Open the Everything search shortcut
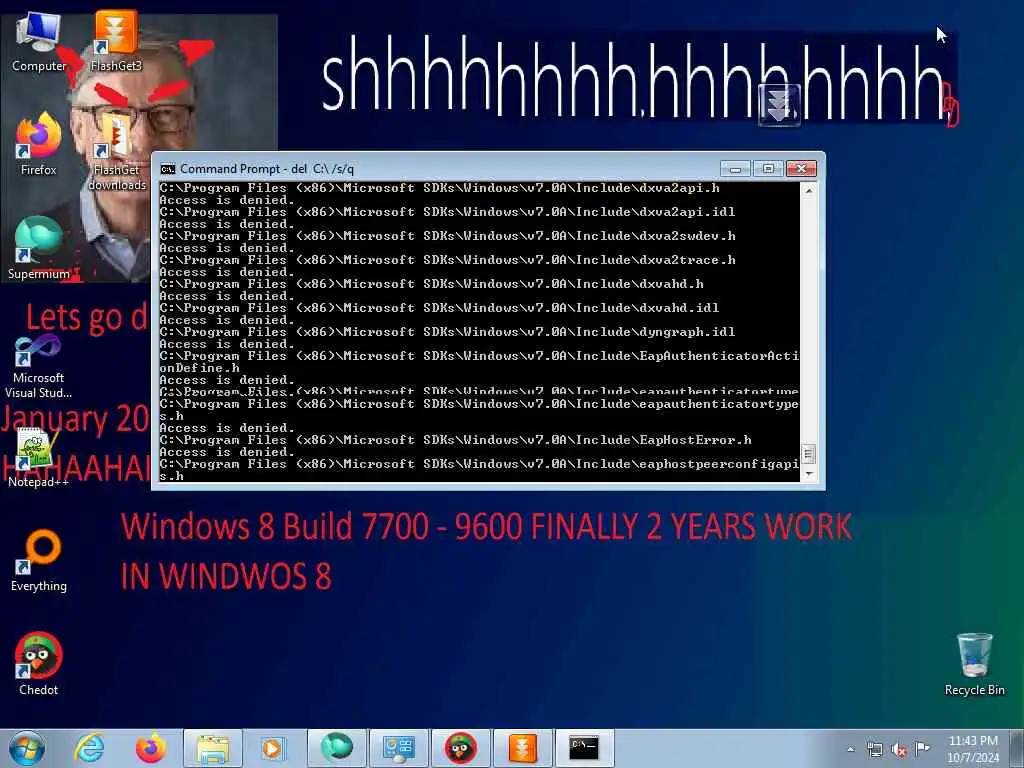Image resolution: width=1024 pixels, height=768 pixels. click(x=39, y=561)
